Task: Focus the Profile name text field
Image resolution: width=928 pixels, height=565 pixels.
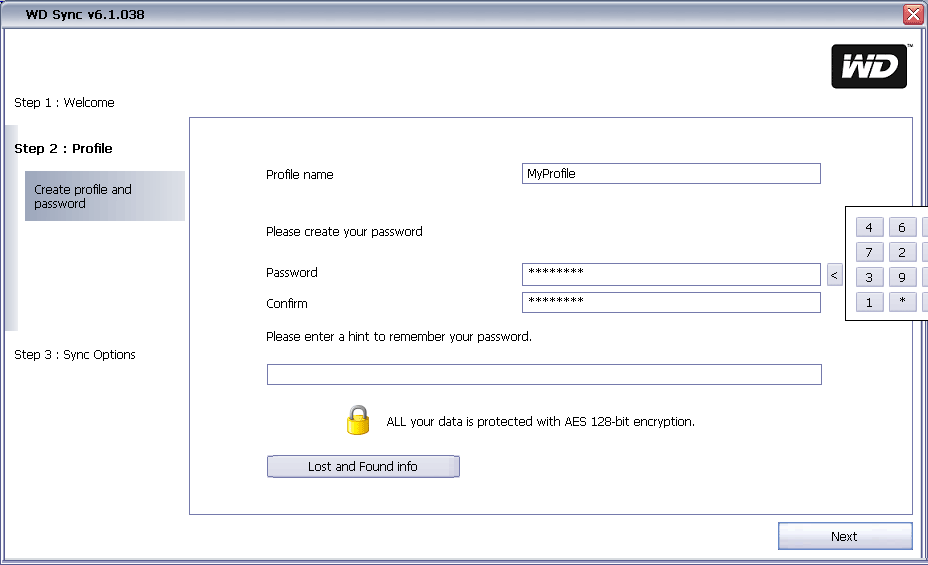Action: click(x=671, y=174)
